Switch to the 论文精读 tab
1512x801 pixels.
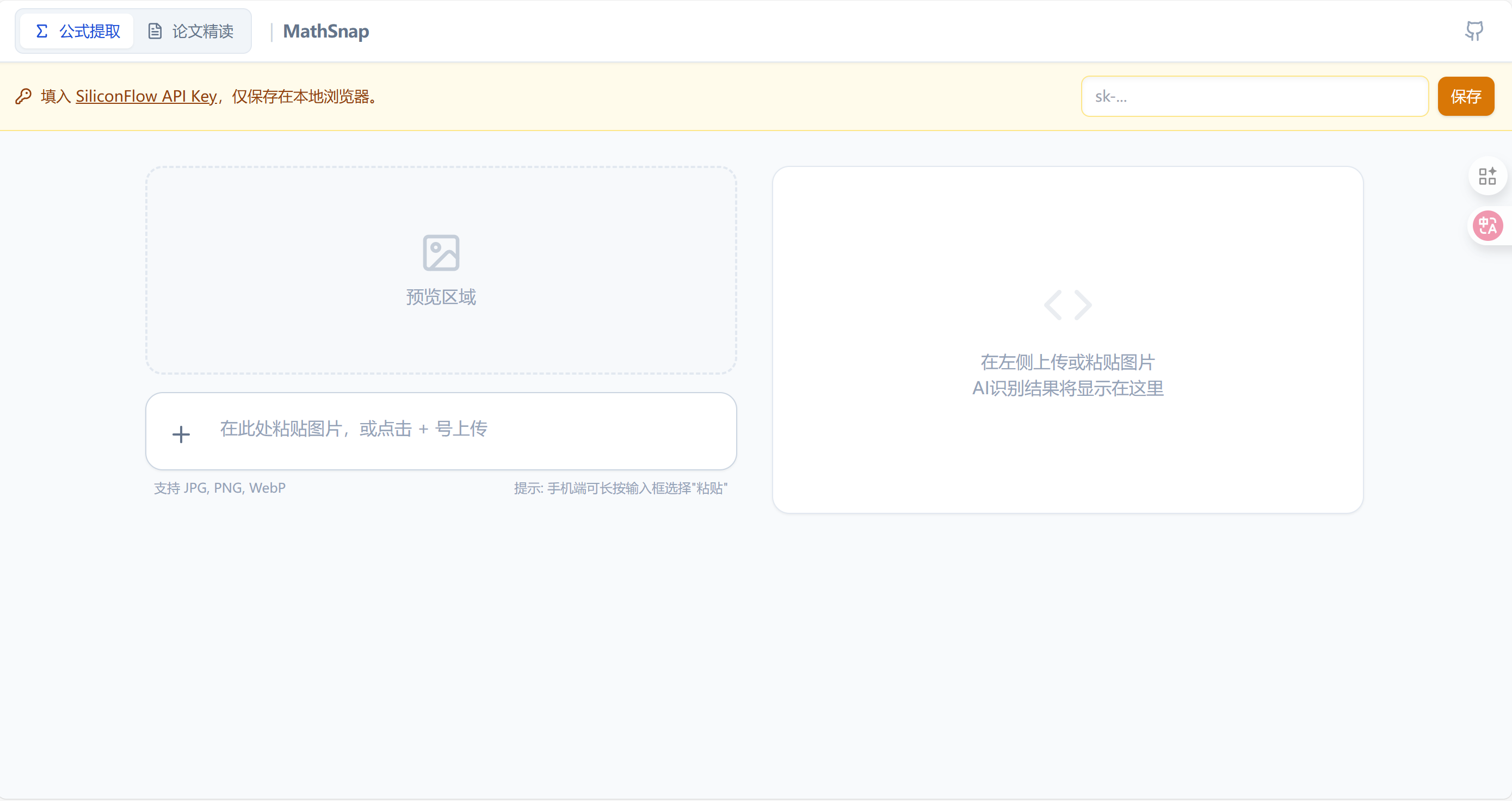[192, 30]
